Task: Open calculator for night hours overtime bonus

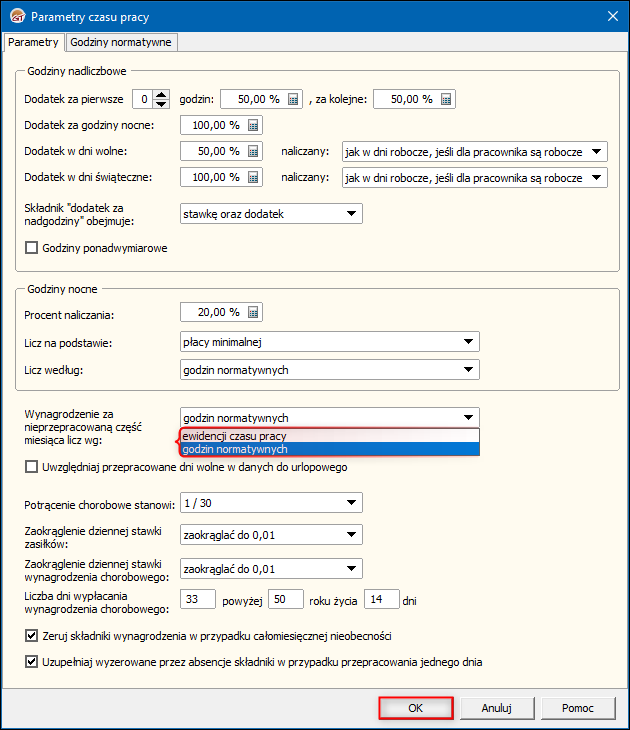Action: (x=253, y=125)
